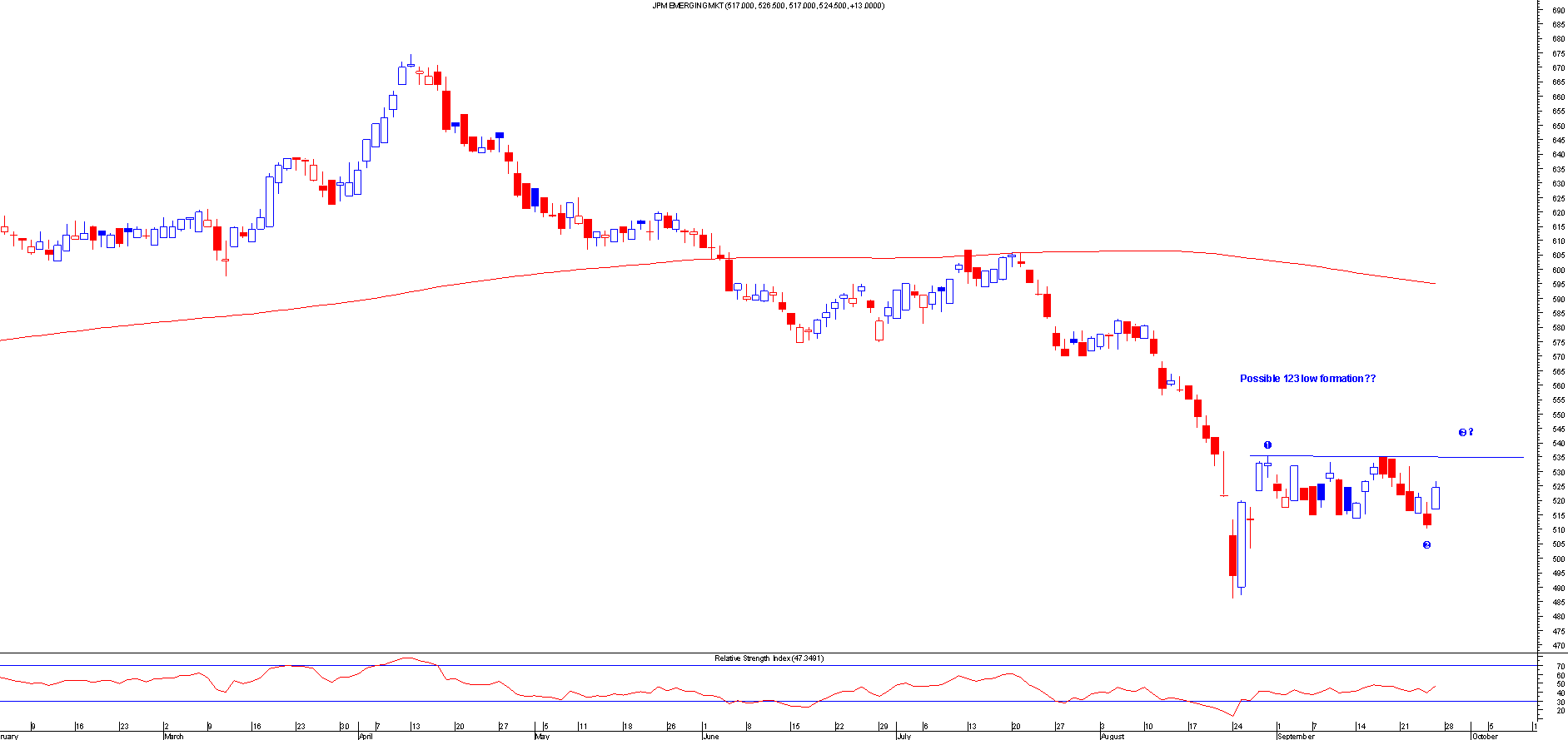Click the March label on the date axis

(174, 736)
